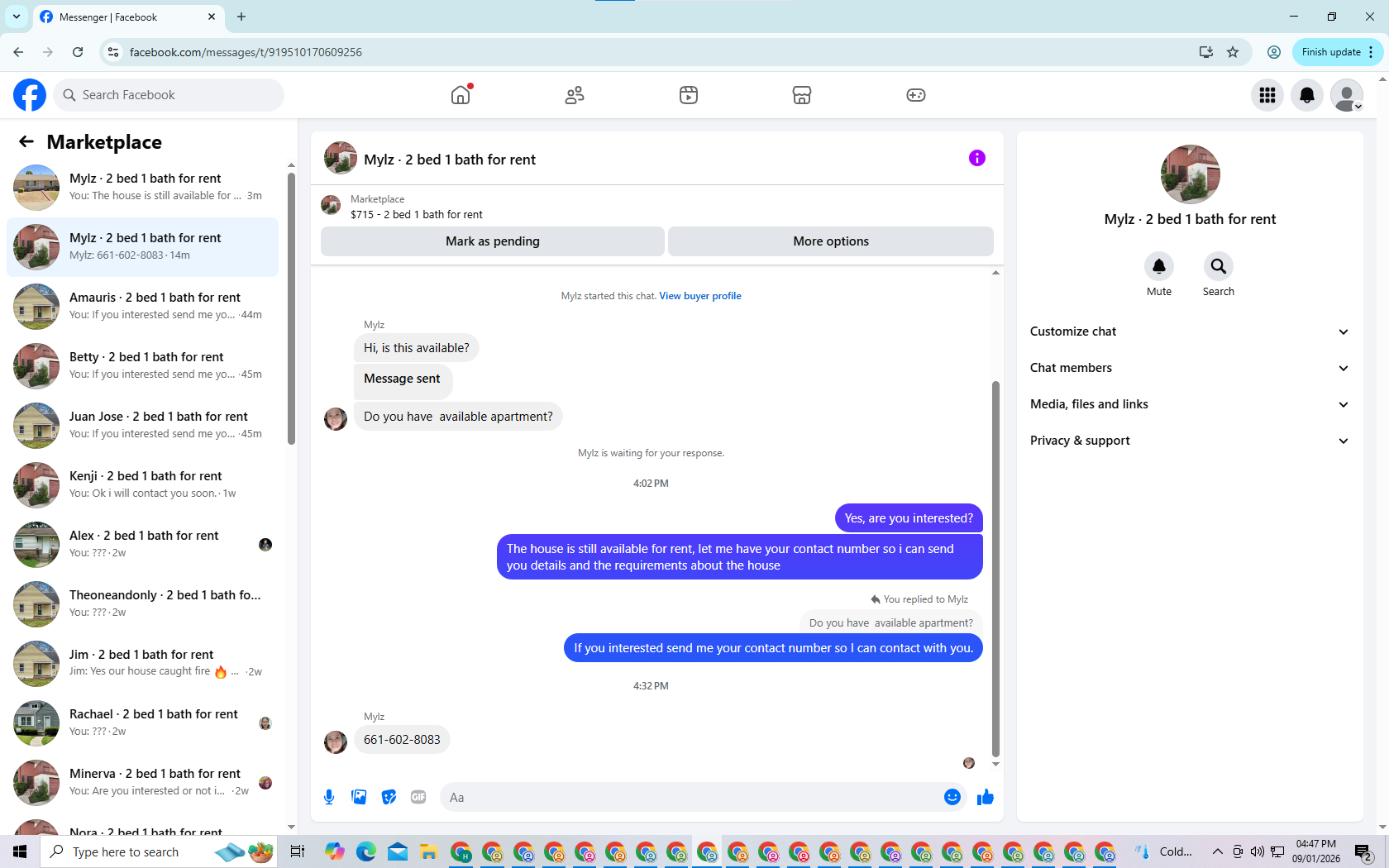Open Microsoft Edge from taskbar
The height and width of the screenshot is (868, 1389).
[366, 851]
